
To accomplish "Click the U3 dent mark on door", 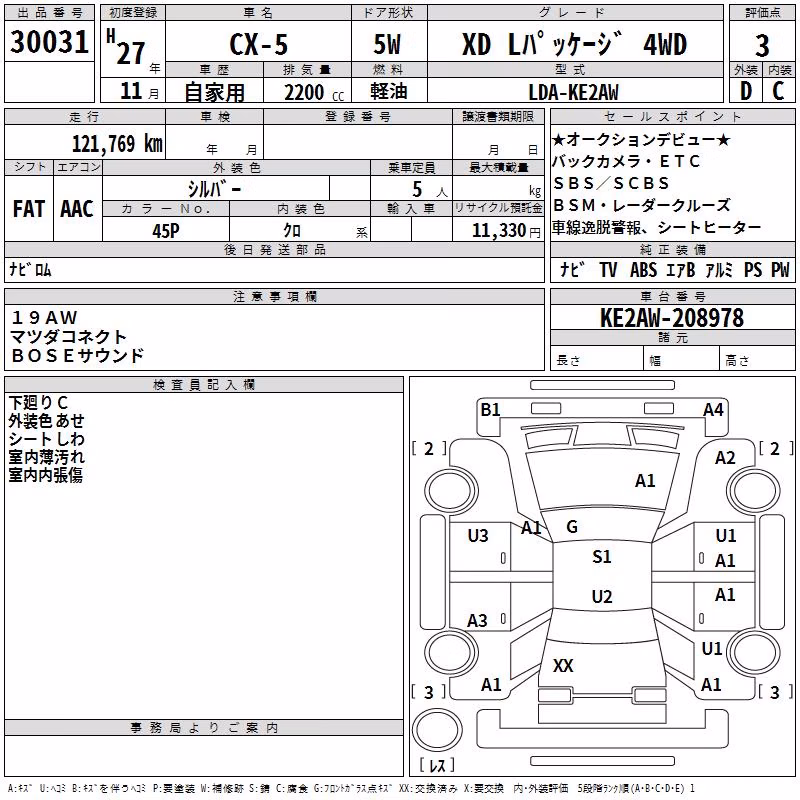I will 478,536.
